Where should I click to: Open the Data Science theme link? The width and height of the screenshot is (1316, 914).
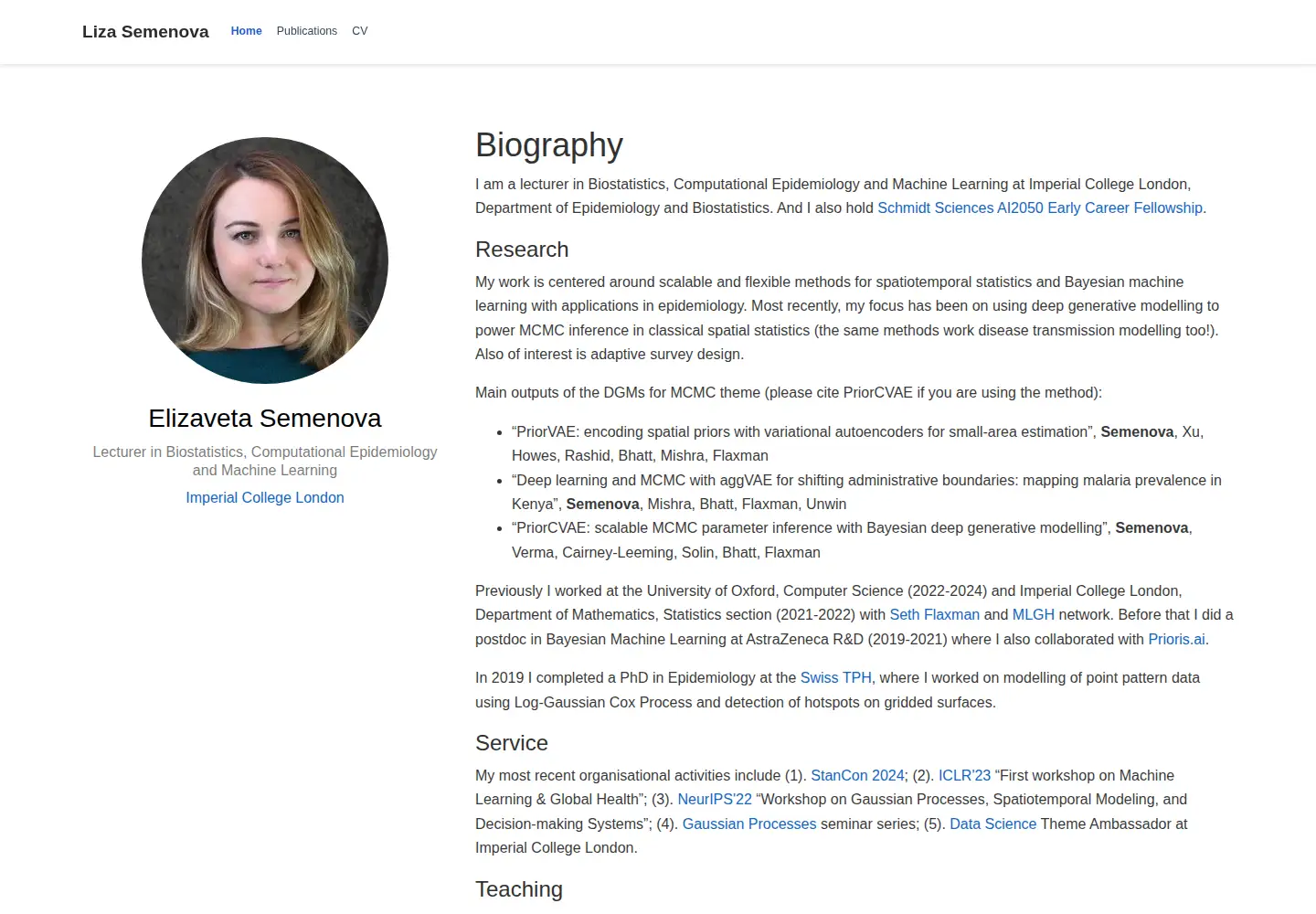coord(992,824)
